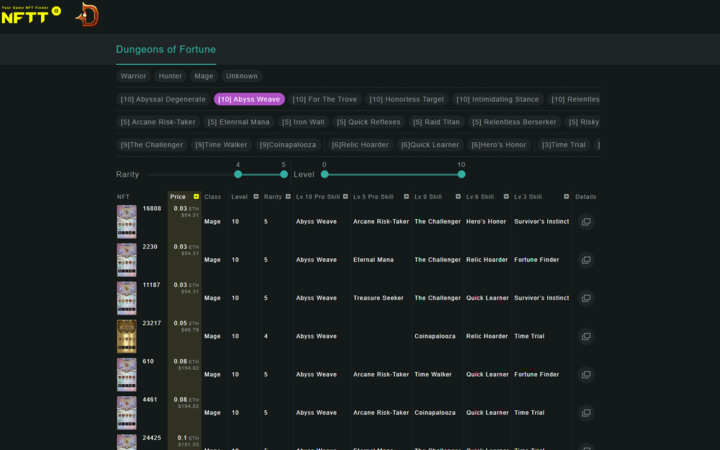Click 'Time Walker' in NFT 610 row
Image resolution: width=720 pixels, height=450 pixels.
tap(433, 375)
